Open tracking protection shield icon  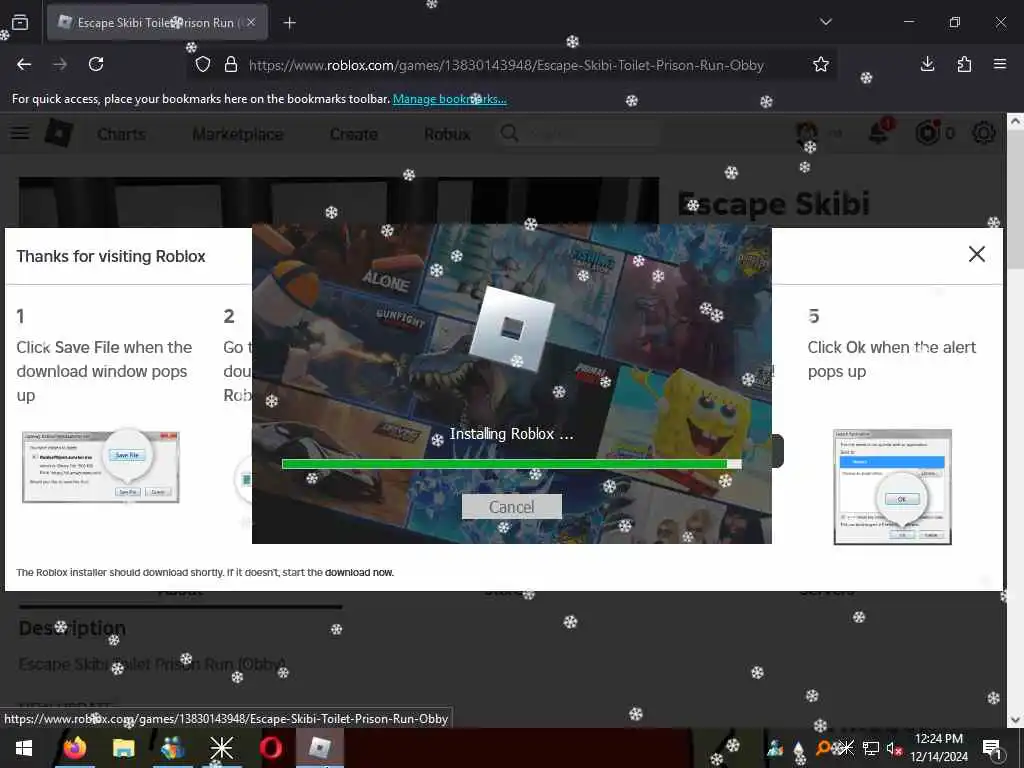pos(203,65)
